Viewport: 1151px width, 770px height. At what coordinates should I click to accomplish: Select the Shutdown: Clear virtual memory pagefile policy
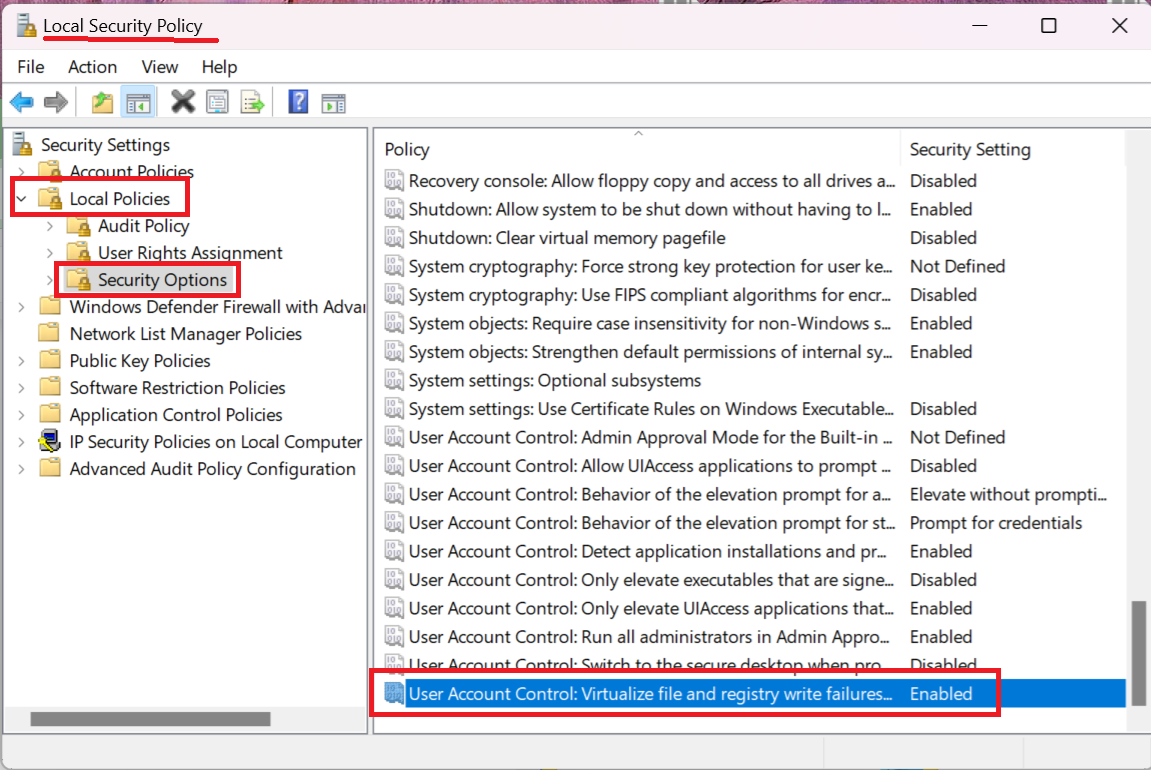pyautogui.click(x=567, y=238)
